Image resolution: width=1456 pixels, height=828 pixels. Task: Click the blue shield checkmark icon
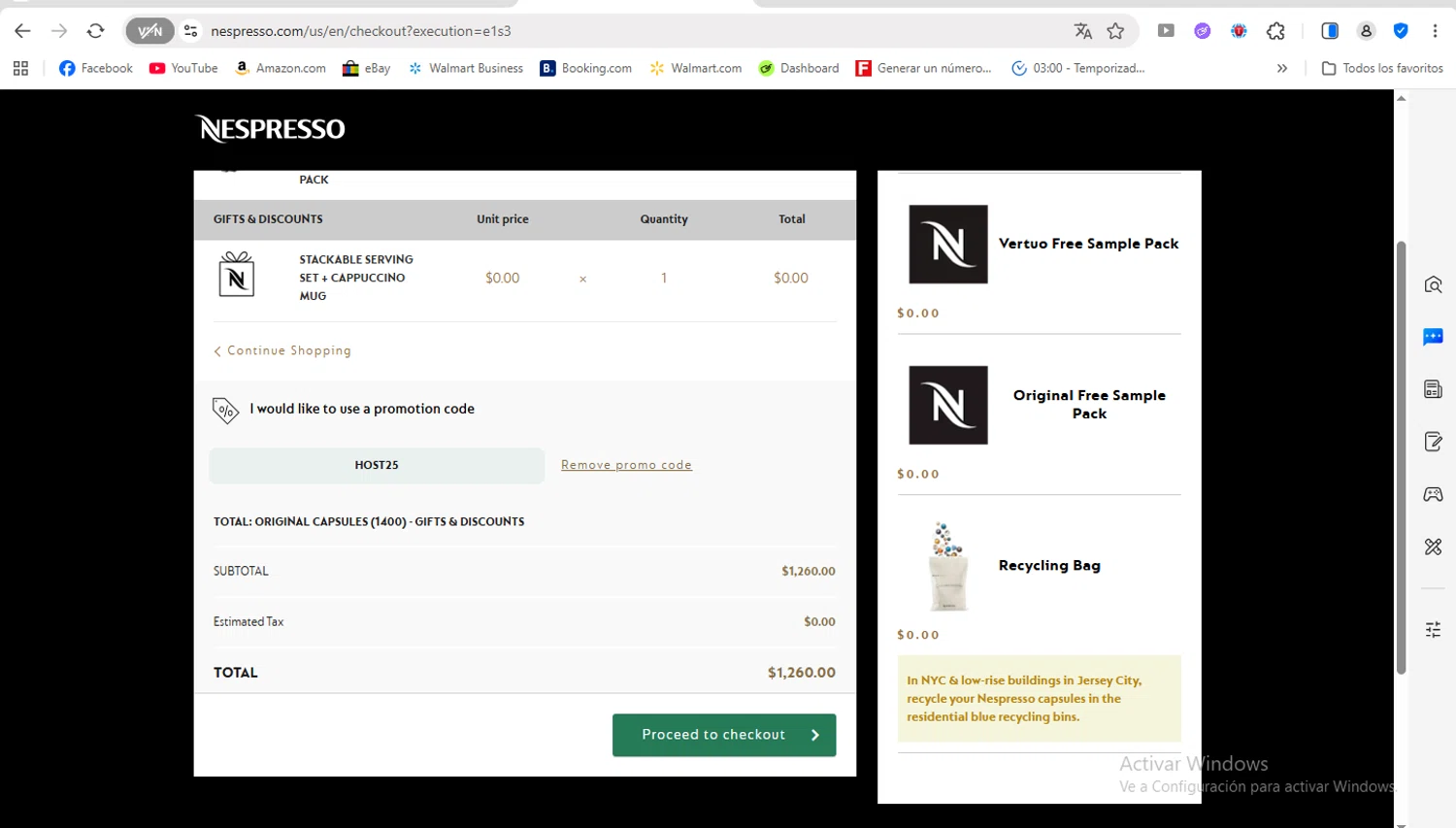pyautogui.click(x=1401, y=31)
